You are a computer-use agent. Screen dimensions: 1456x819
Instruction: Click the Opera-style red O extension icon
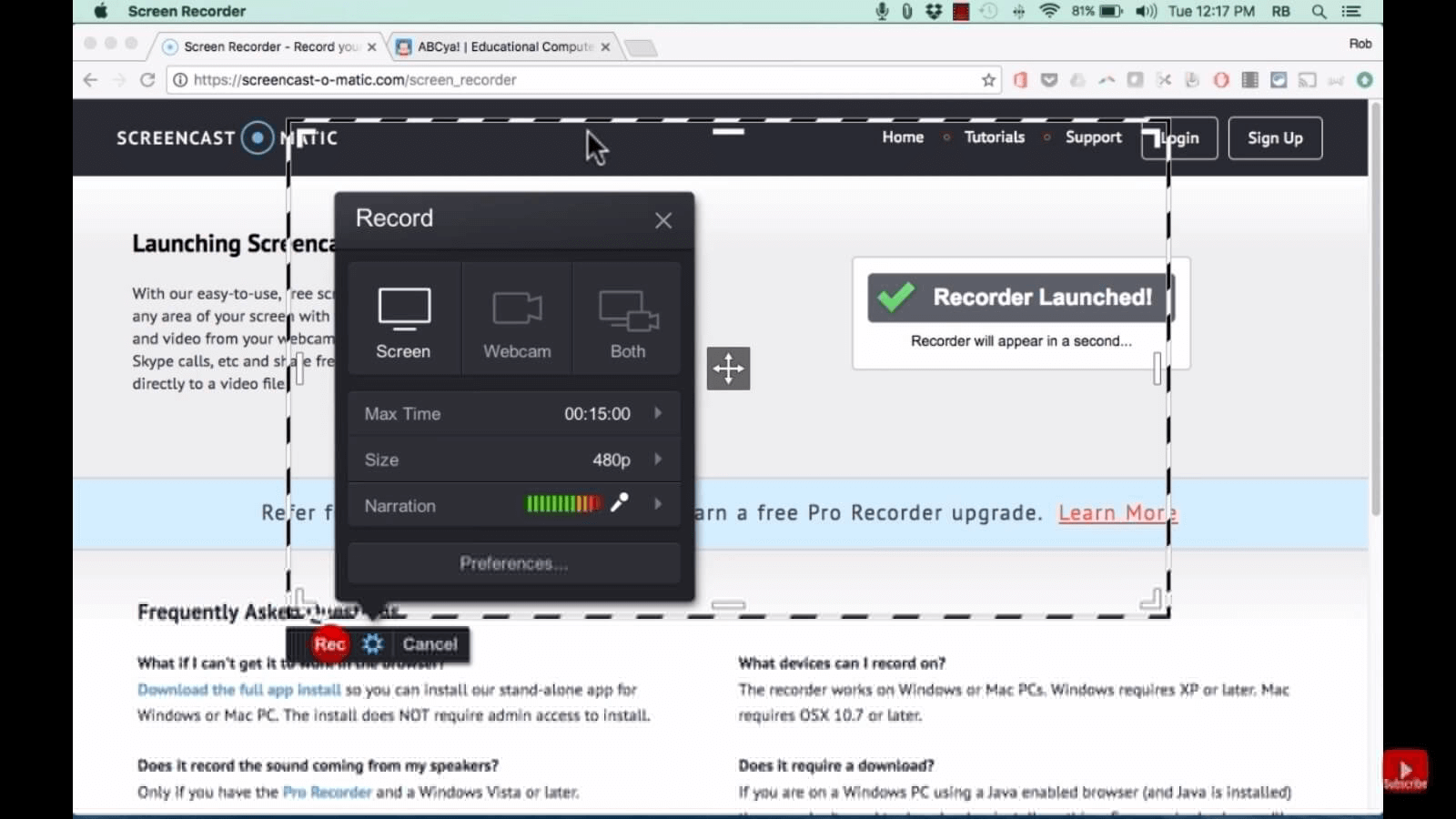[1221, 80]
